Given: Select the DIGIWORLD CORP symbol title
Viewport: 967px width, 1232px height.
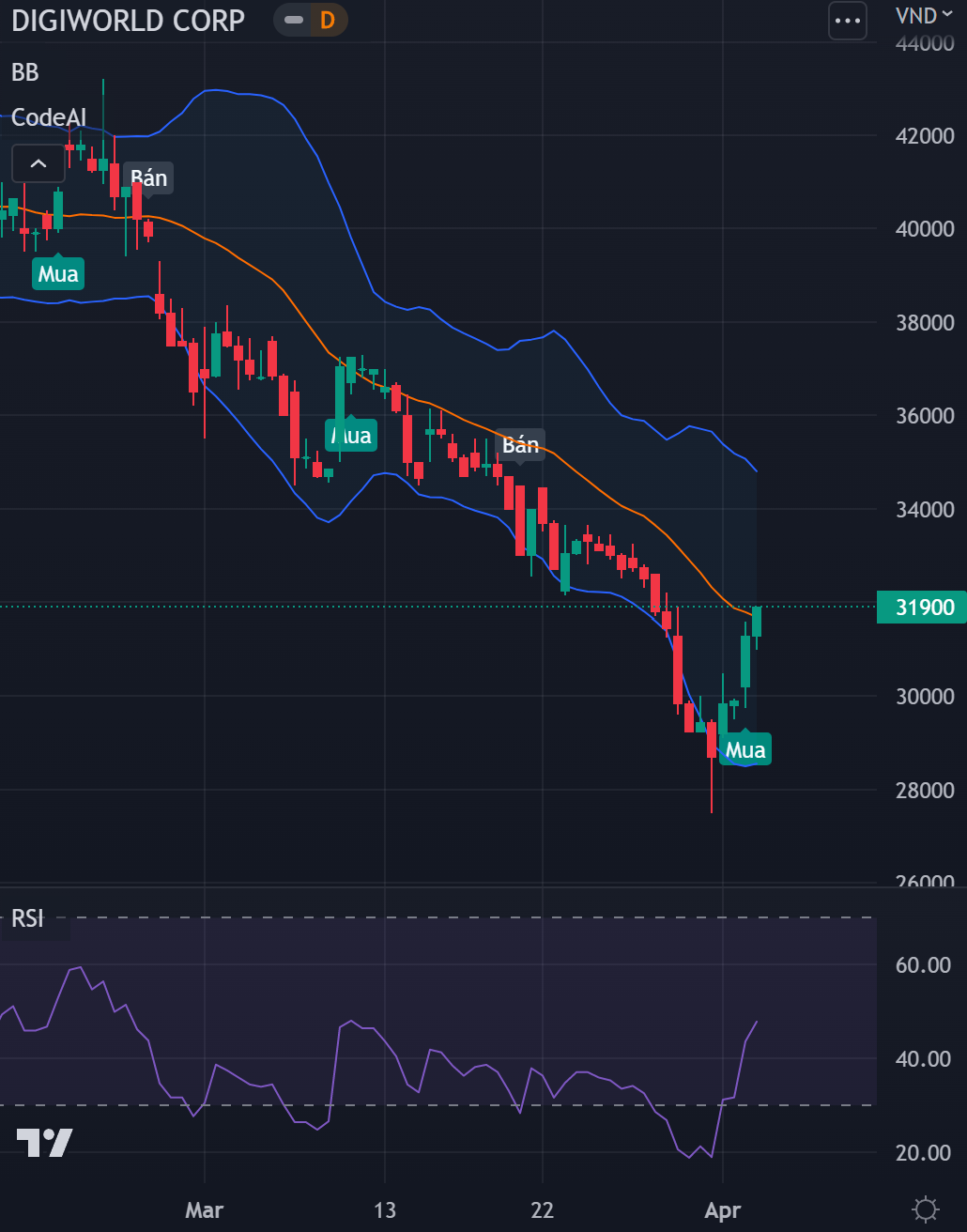Looking at the screenshot, I should click(x=129, y=20).
